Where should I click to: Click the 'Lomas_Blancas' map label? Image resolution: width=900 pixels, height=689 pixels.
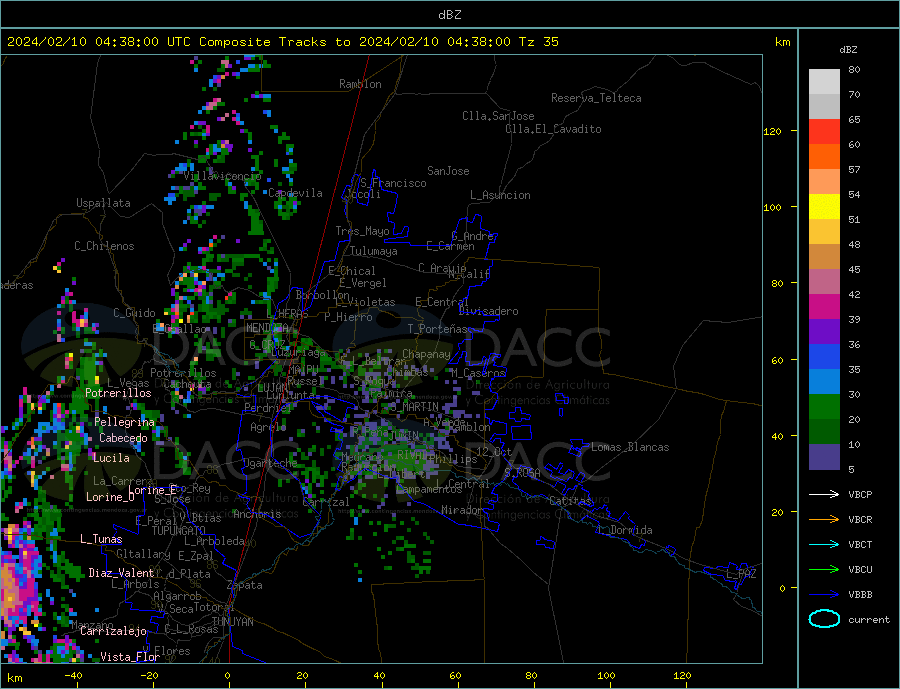[630, 447]
